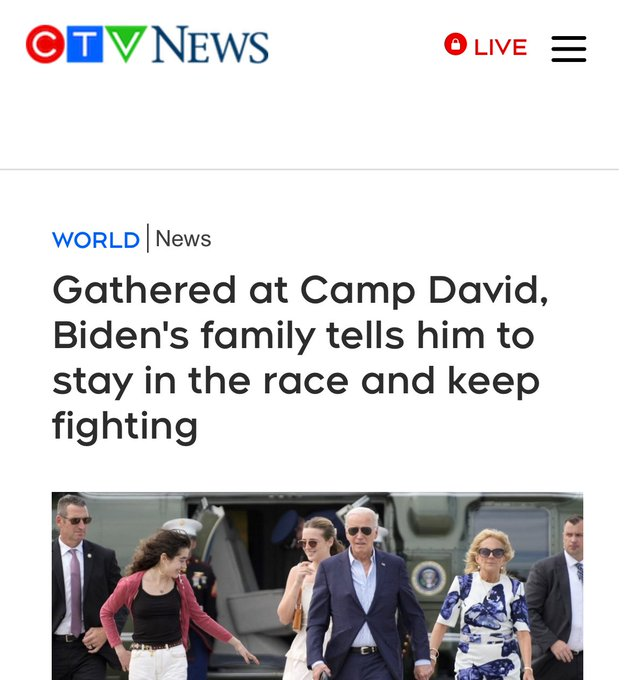Open the article photo in front of the helicopter
The width and height of the screenshot is (635, 680).
click(317, 586)
